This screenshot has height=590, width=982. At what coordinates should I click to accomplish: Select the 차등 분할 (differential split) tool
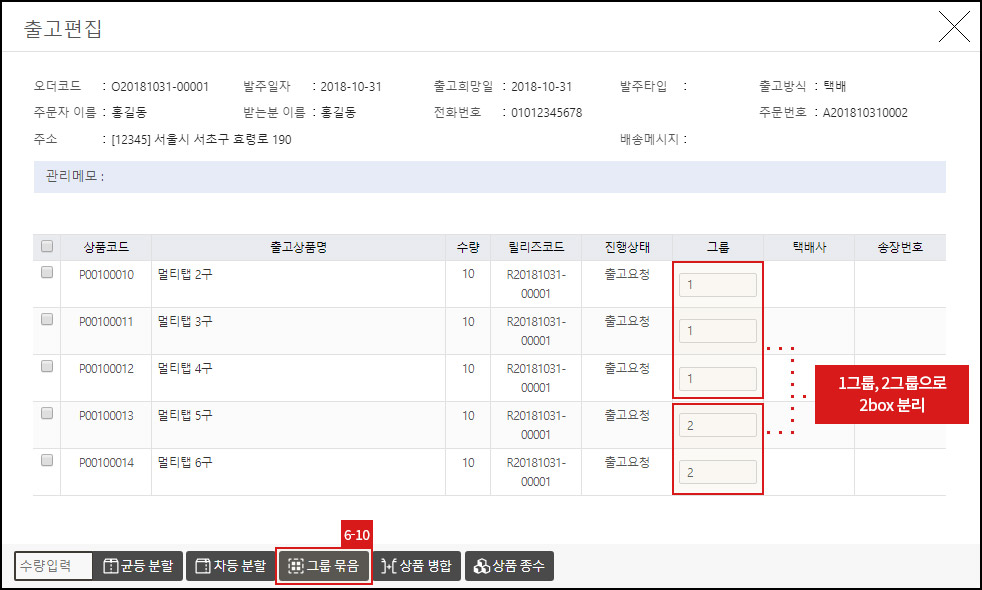tap(228, 565)
